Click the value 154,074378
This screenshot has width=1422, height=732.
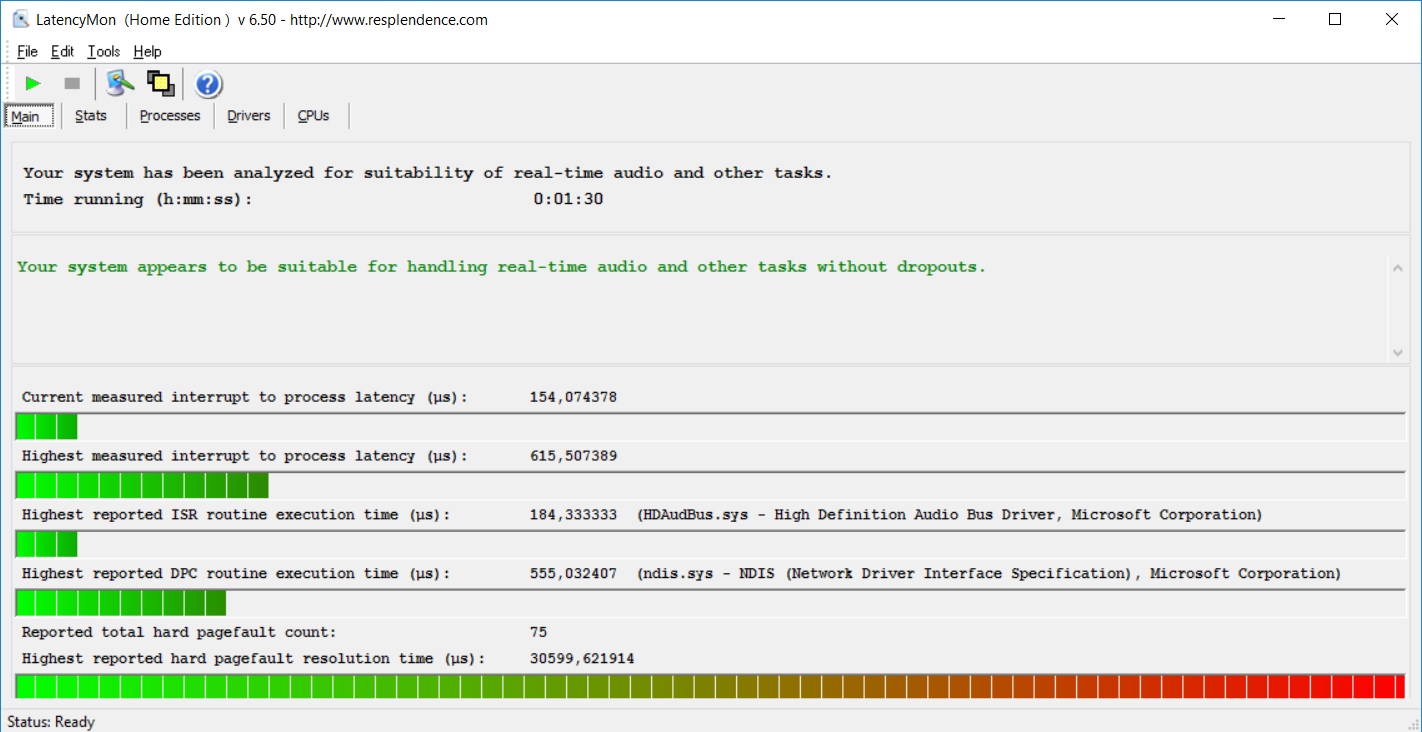pyautogui.click(x=573, y=397)
